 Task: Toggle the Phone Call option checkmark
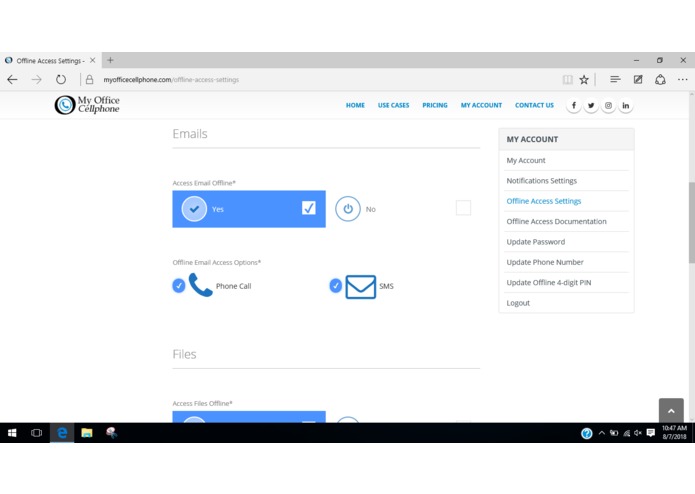[x=179, y=286]
